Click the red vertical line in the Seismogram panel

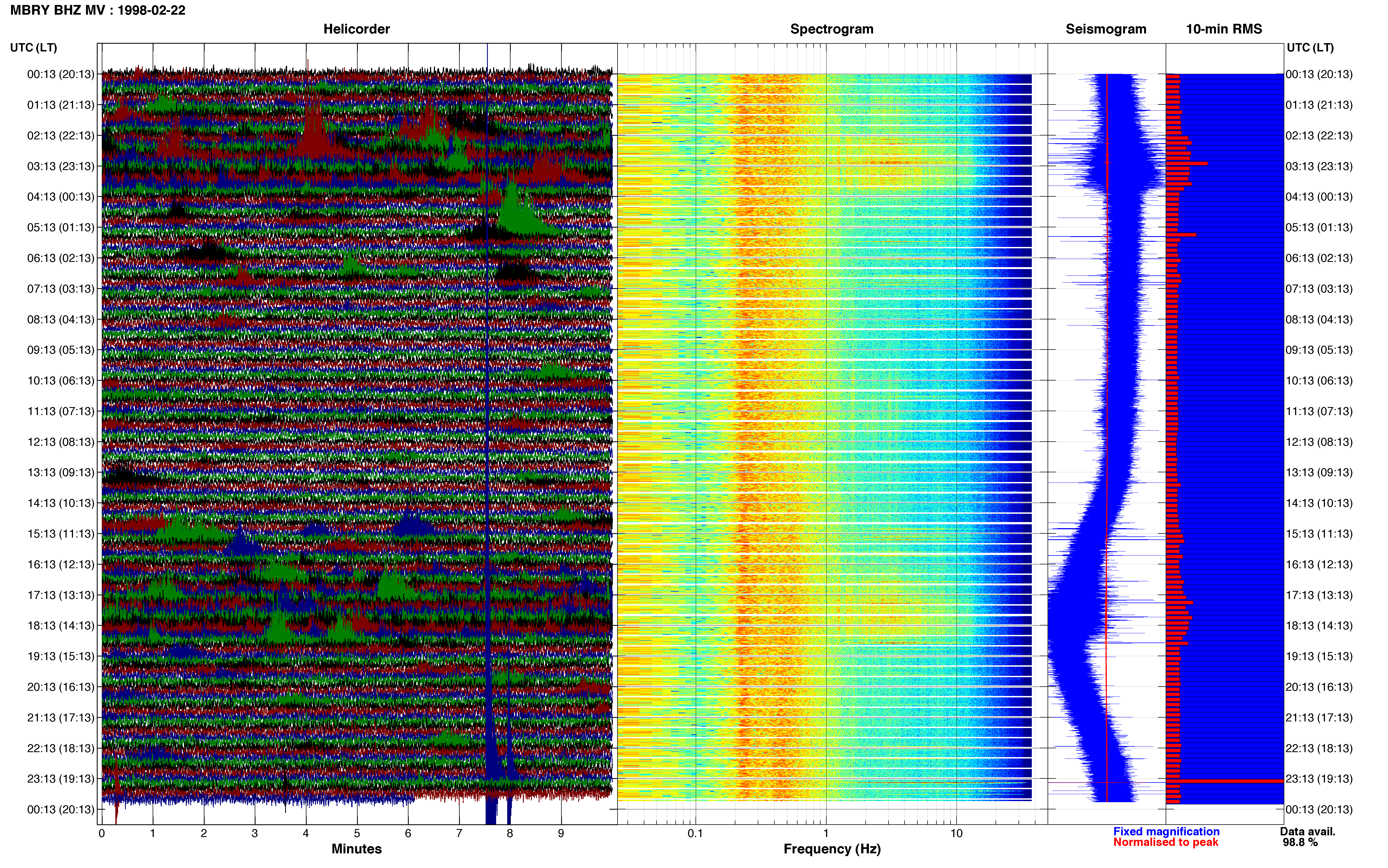[x=1107, y=437]
